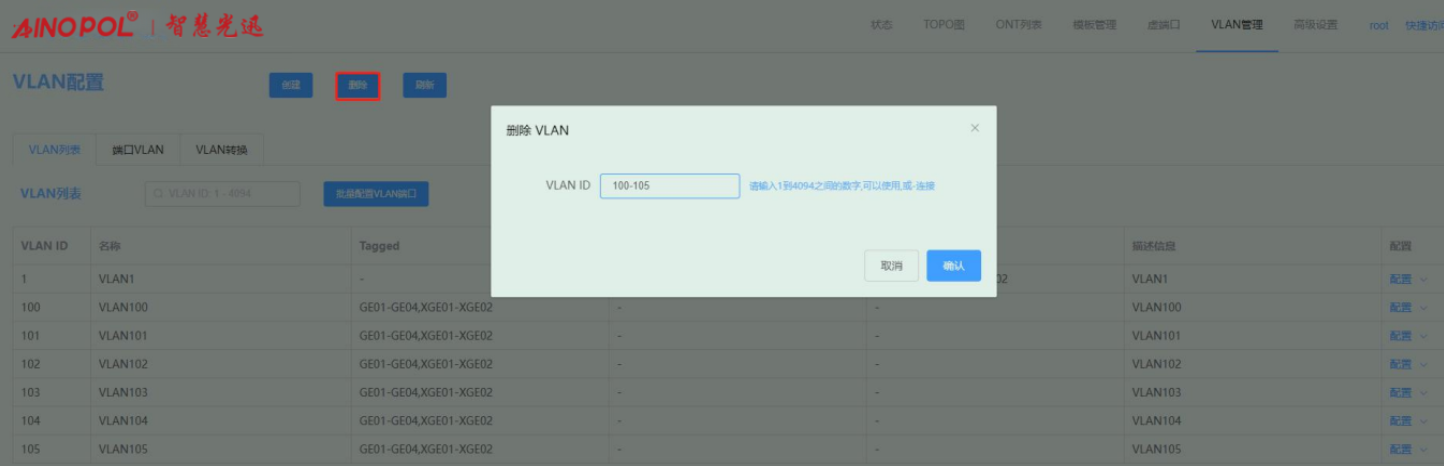Close the 删除 VLAN dialog with X

pos(975,128)
